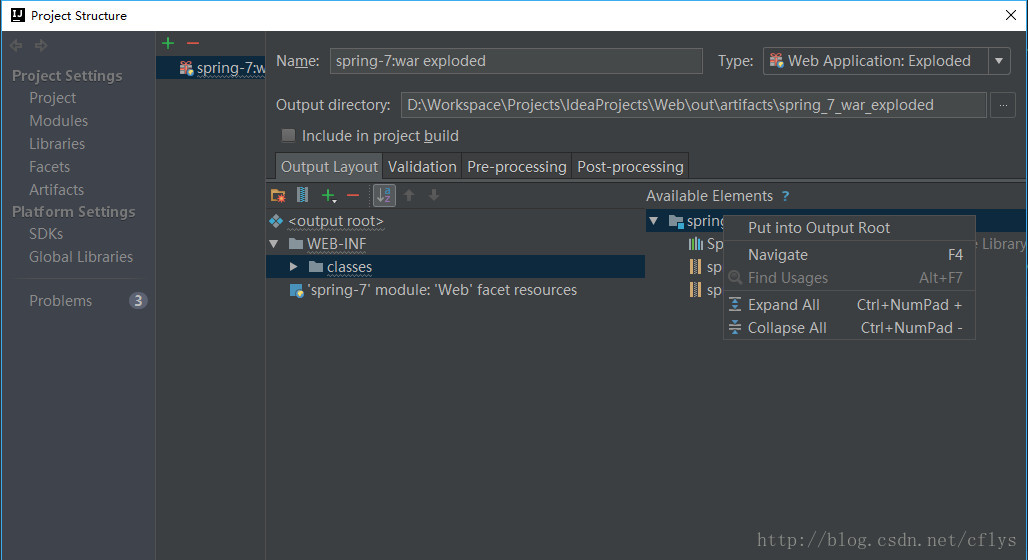This screenshot has width=1028, height=560.
Task: Open Global Libraries in sidebar
Action: point(81,256)
